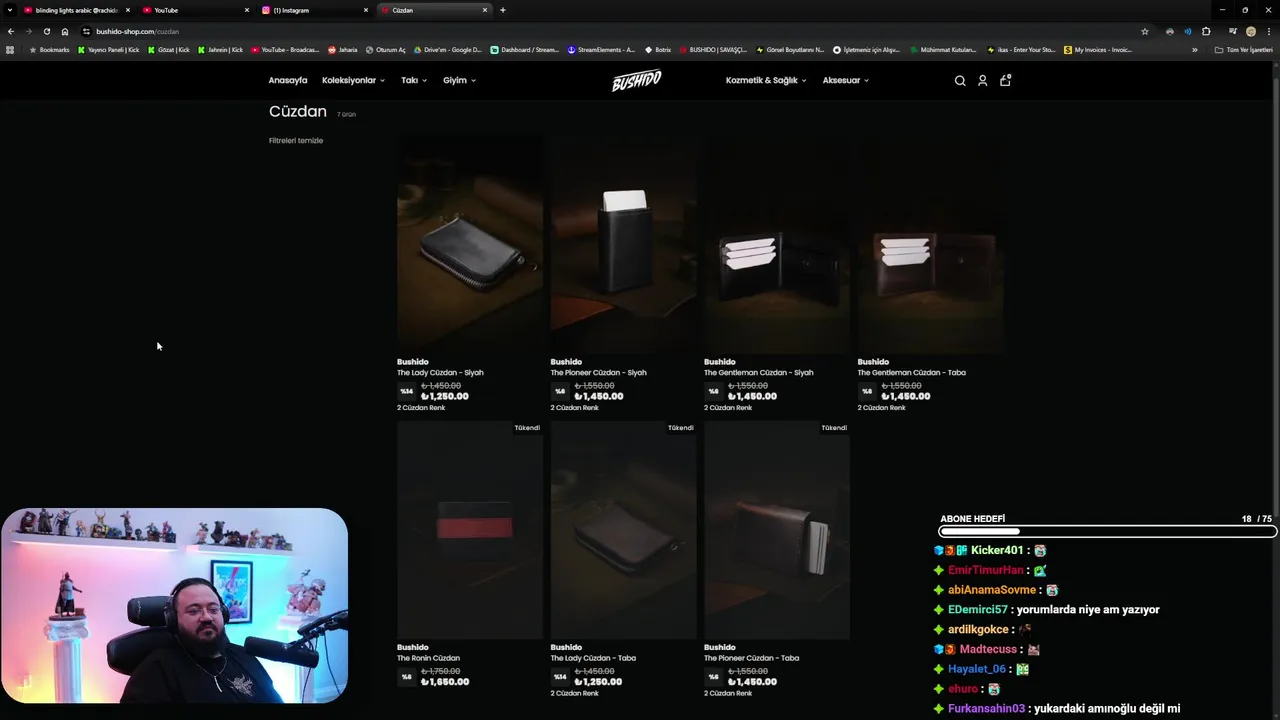Open the Jahrein Kick bookmark
This screenshot has height=720, width=1280.
[220, 50]
